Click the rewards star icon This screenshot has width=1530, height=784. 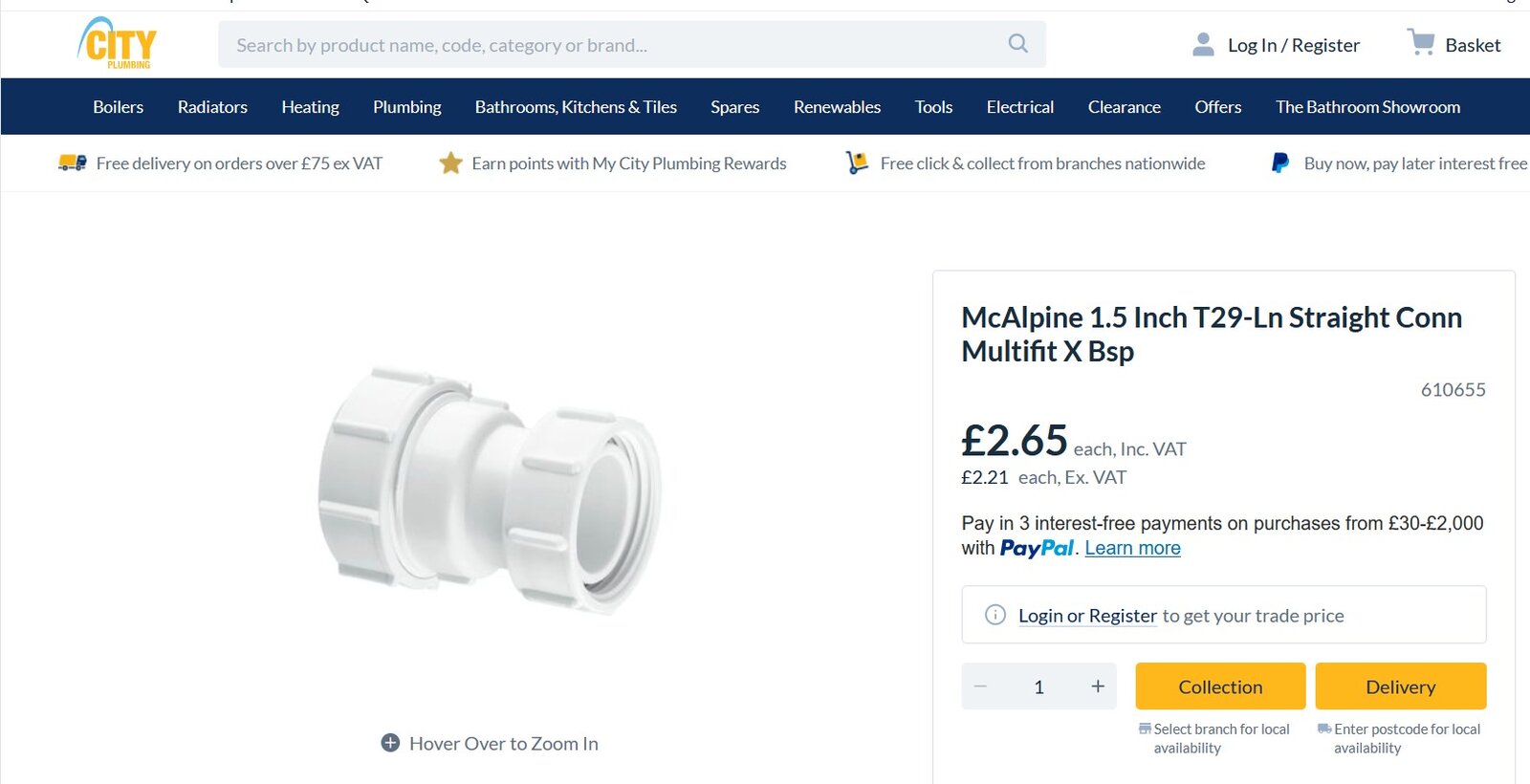click(x=450, y=163)
